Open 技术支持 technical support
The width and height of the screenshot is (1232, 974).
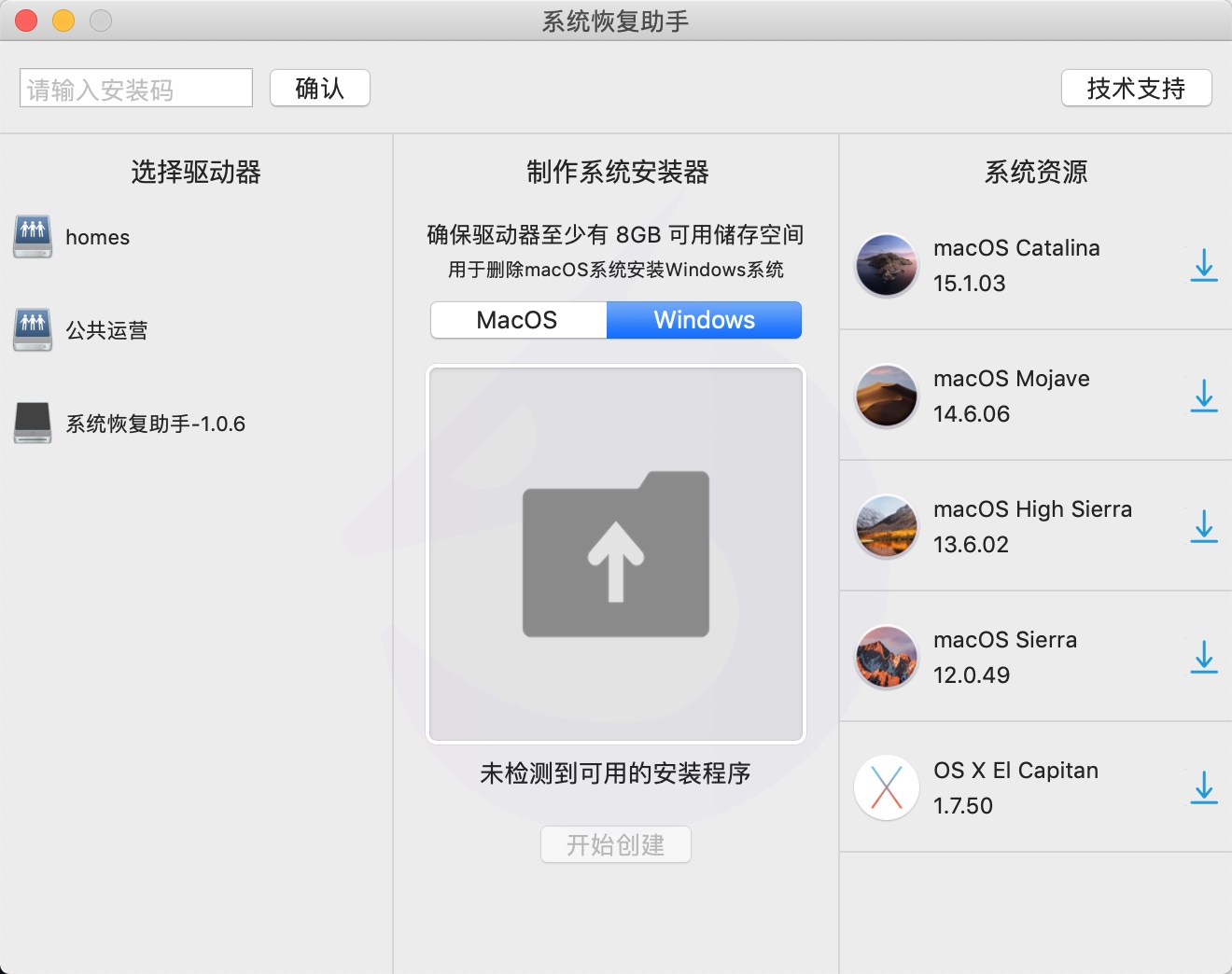1137,88
